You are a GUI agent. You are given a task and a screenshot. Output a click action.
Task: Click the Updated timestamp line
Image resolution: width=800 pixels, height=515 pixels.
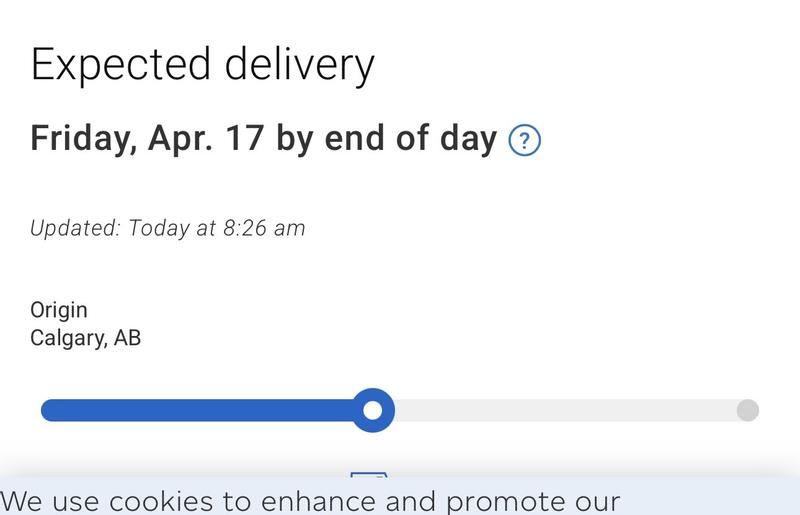point(167,228)
